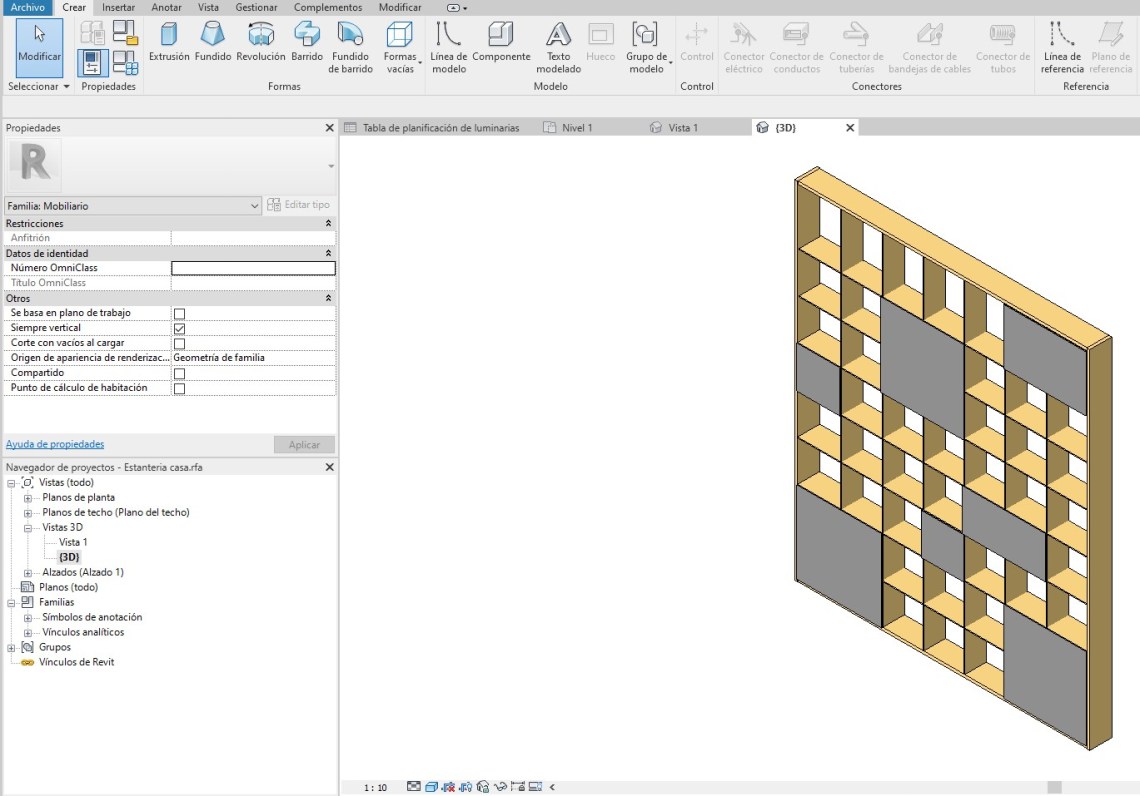
Task: Select the Modificar tool
Action: (x=39, y=48)
